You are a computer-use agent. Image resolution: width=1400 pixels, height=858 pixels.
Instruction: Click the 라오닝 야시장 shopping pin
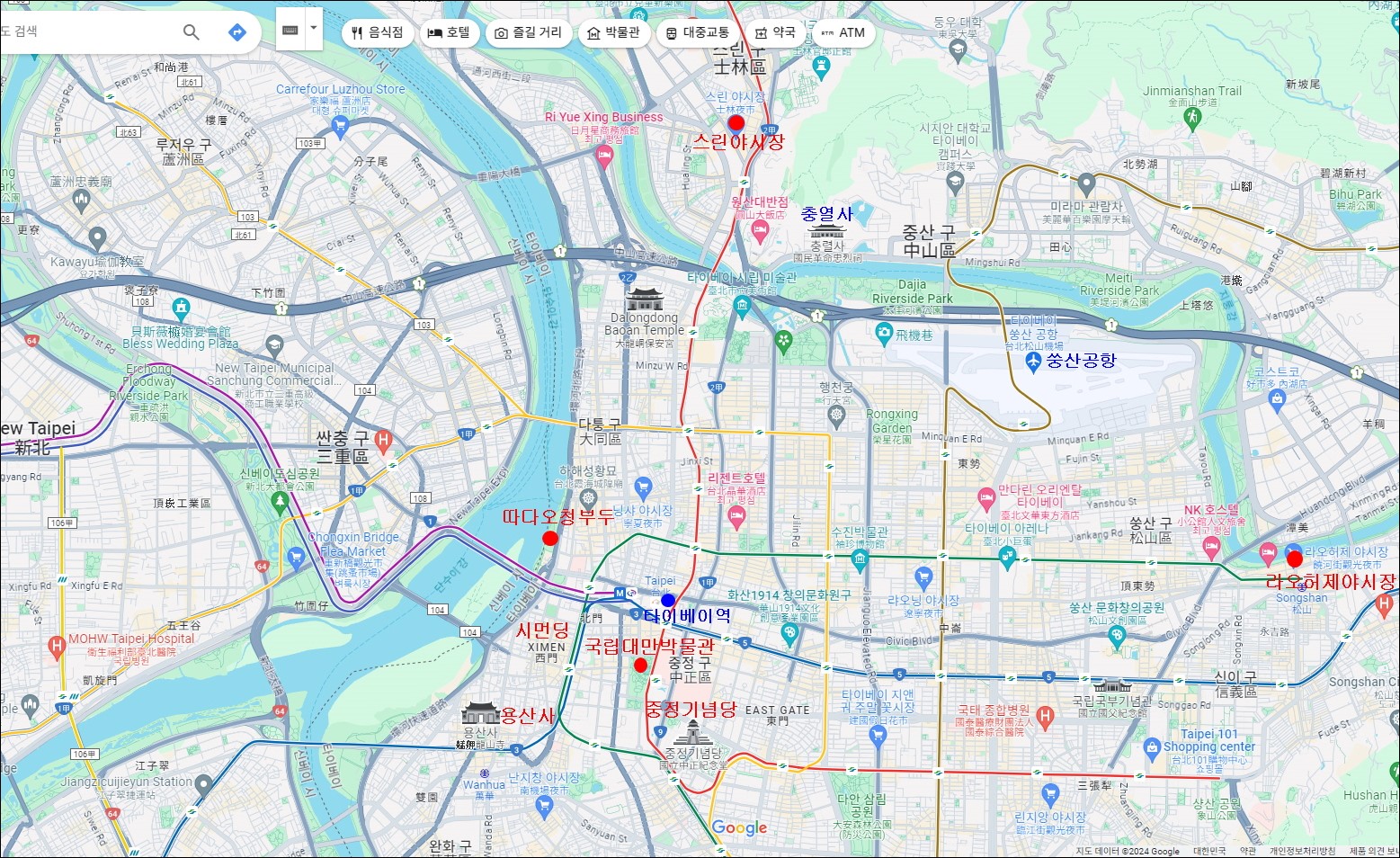923,576
